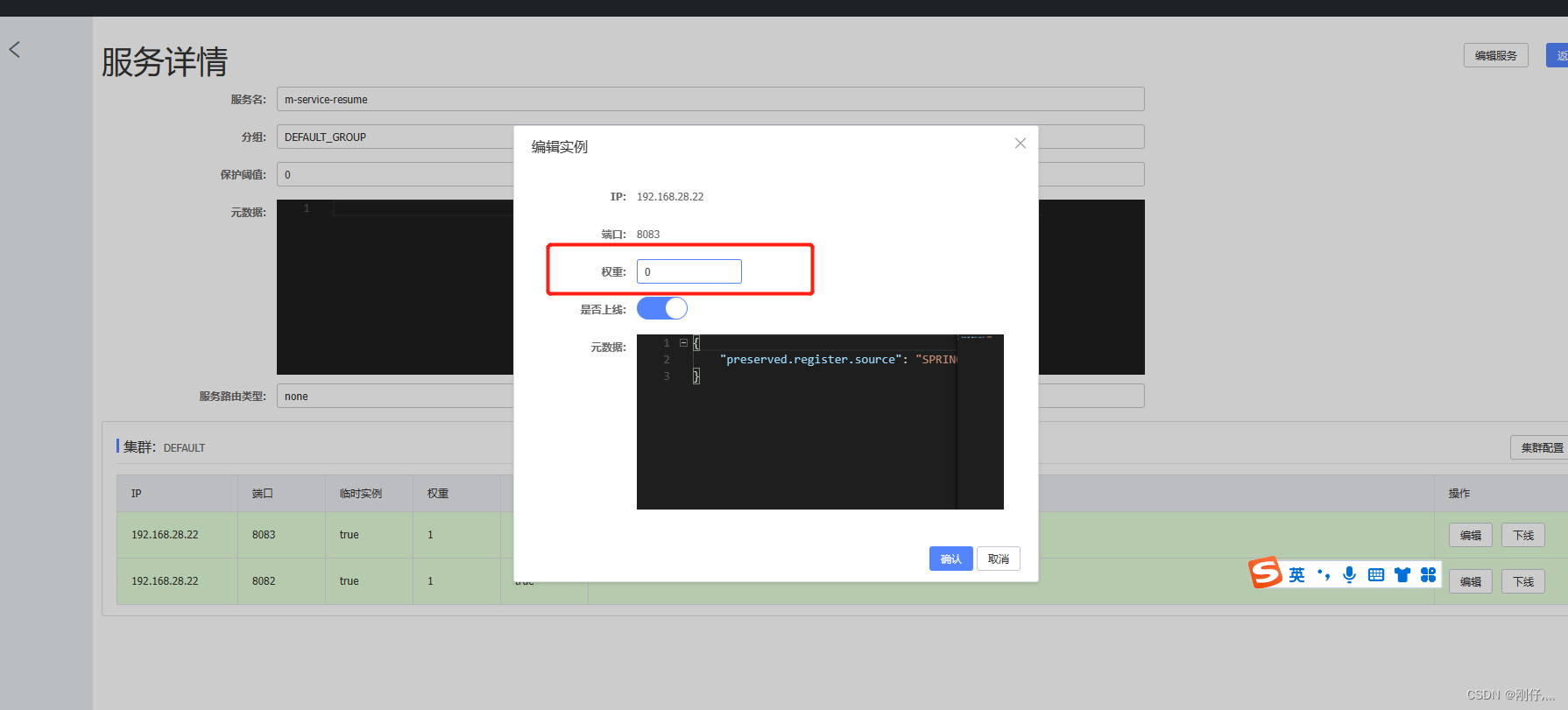The height and width of the screenshot is (710, 1568).
Task: Click the 编辑实例 dialog title
Action: (x=560, y=147)
